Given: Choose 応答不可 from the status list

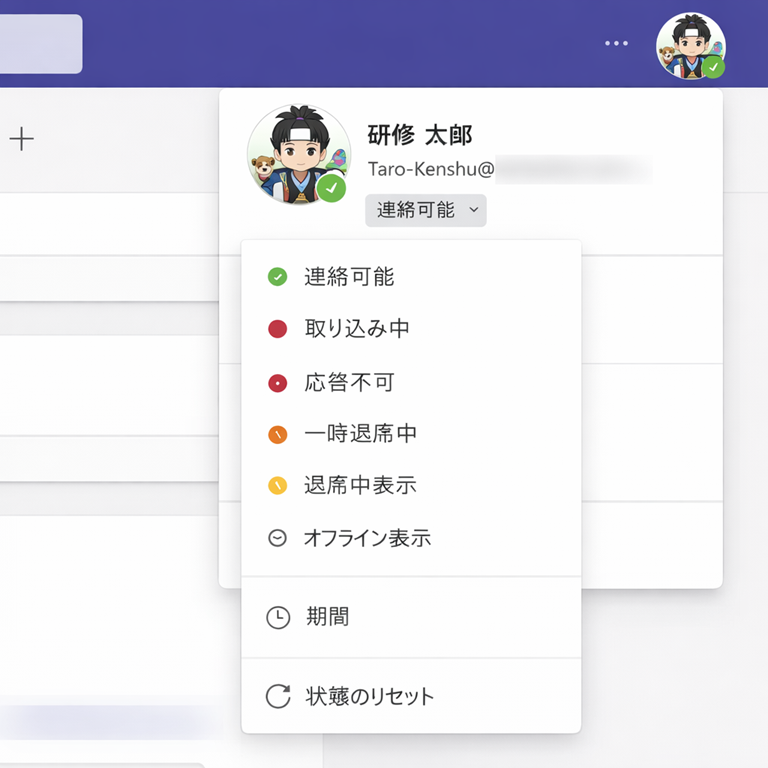Looking at the screenshot, I should tap(349, 382).
